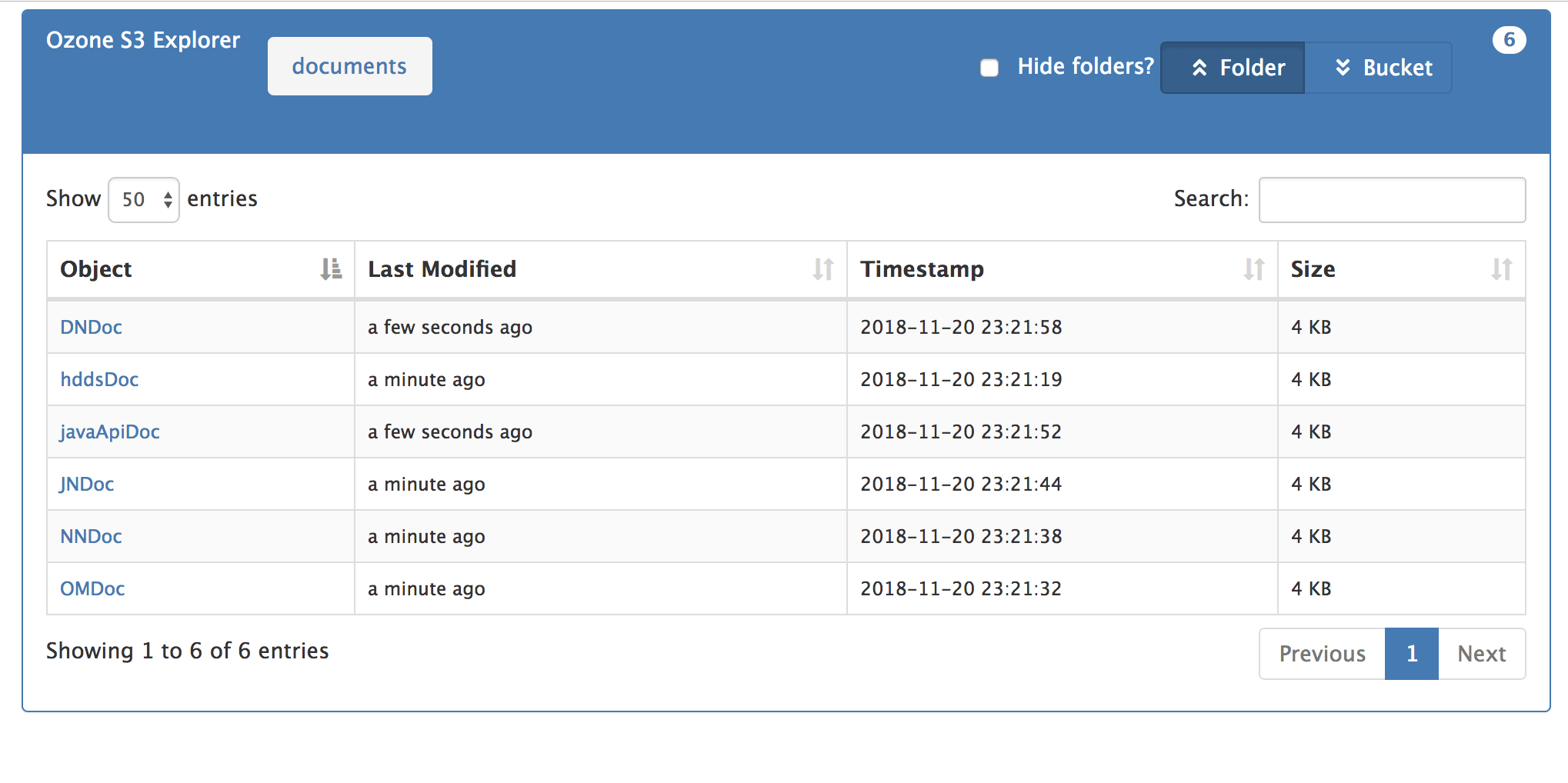Screen dimensions: 1568x783
Task: Open the hddsDoc object link
Action: tap(99, 380)
